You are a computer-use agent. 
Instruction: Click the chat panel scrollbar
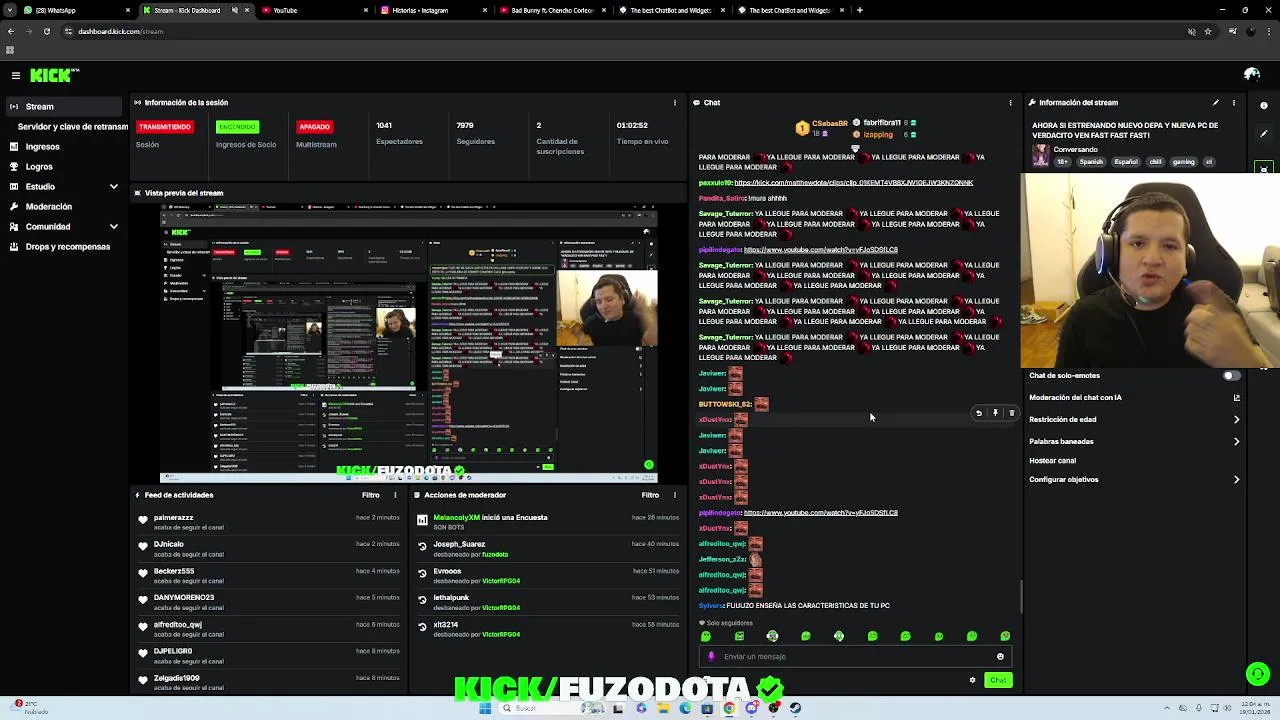[x=1020, y=597]
